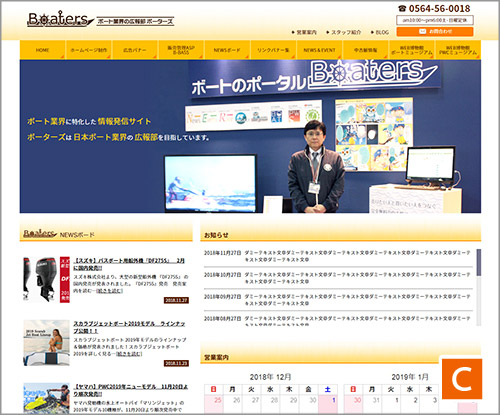This screenshot has width=500, height=415.
Task: Click the Boaters logo in the header
Action: [x=60, y=19]
